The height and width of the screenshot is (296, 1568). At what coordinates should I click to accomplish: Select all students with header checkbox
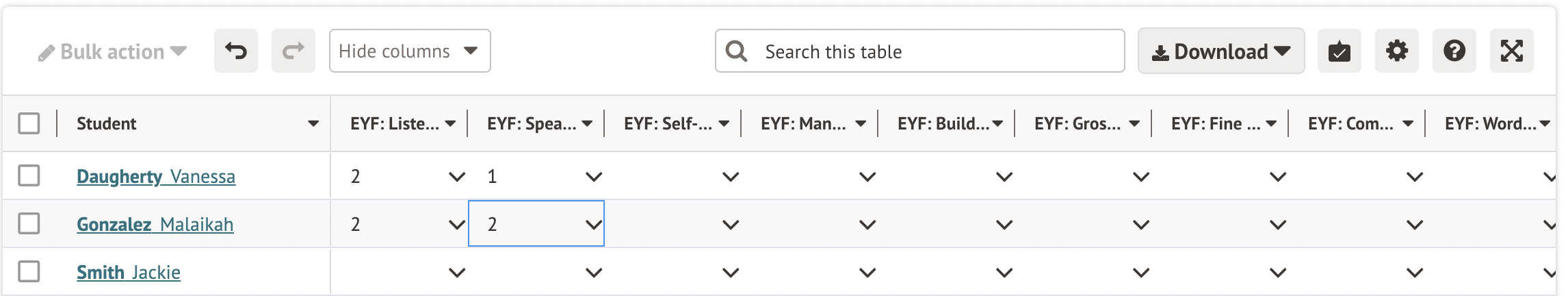click(29, 123)
